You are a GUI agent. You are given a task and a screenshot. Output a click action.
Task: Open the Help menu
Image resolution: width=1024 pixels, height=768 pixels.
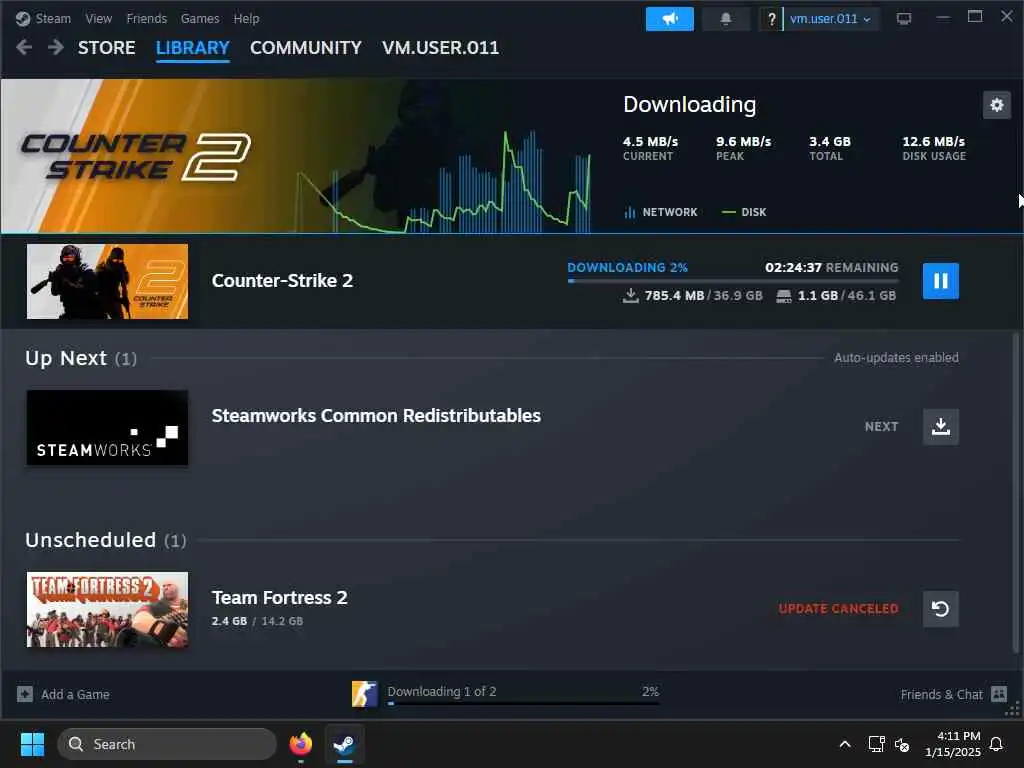point(246,18)
